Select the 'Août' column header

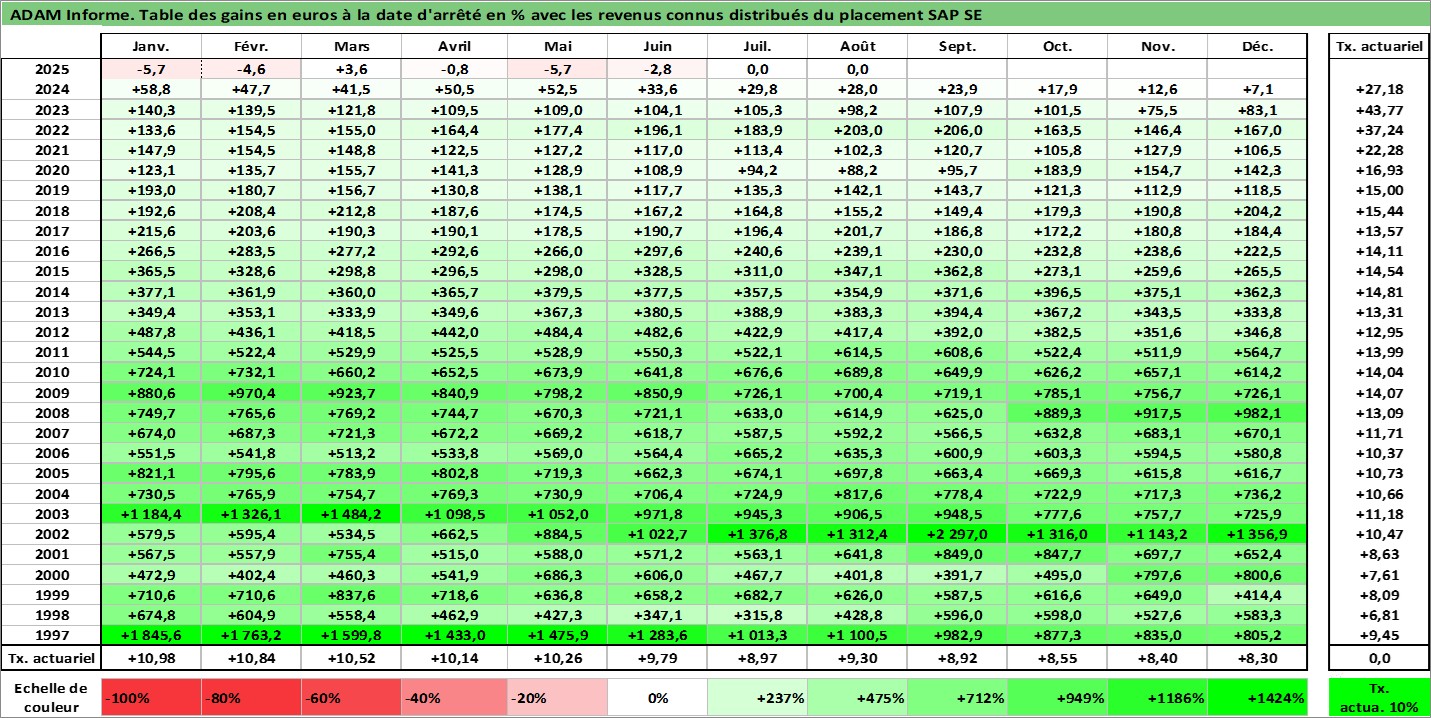[x=857, y=46]
